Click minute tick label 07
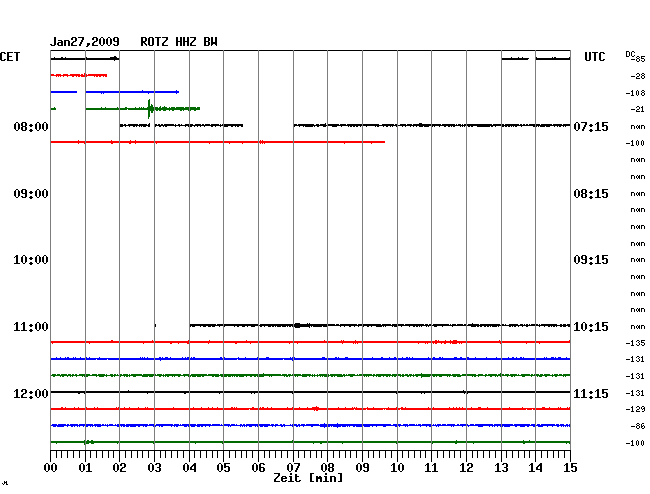 coord(293,467)
